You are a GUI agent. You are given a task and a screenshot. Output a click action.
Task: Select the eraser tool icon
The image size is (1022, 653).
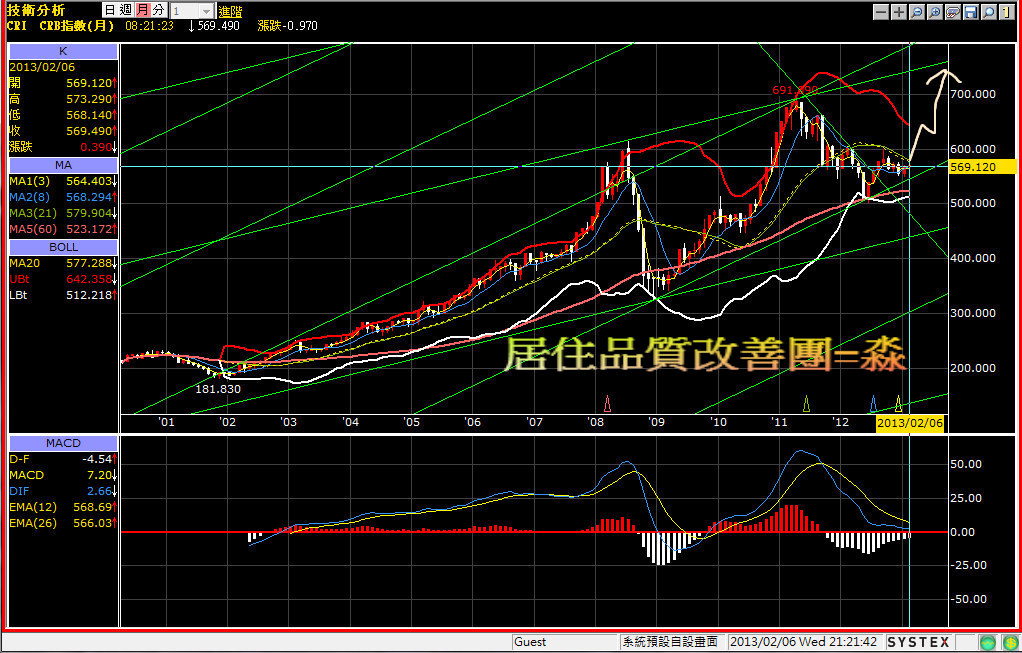(953, 12)
